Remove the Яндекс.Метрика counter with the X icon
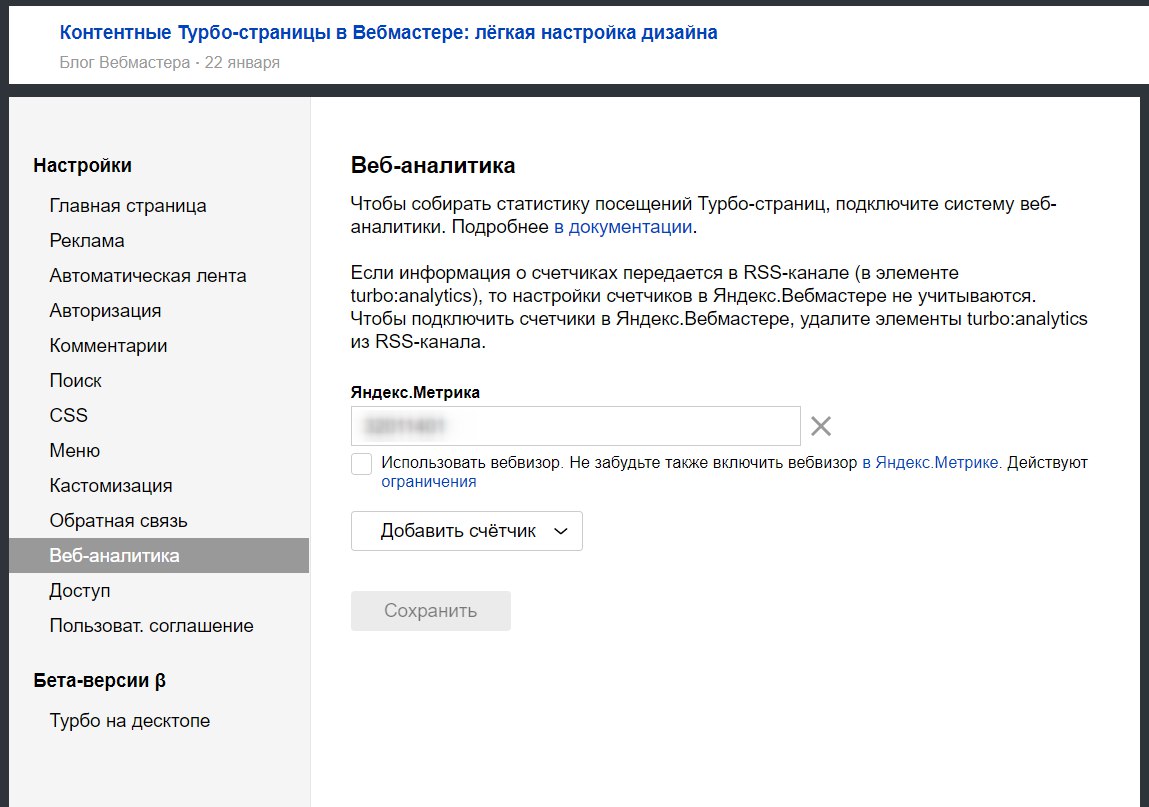The height and width of the screenshot is (807, 1149). click(821, 426)
